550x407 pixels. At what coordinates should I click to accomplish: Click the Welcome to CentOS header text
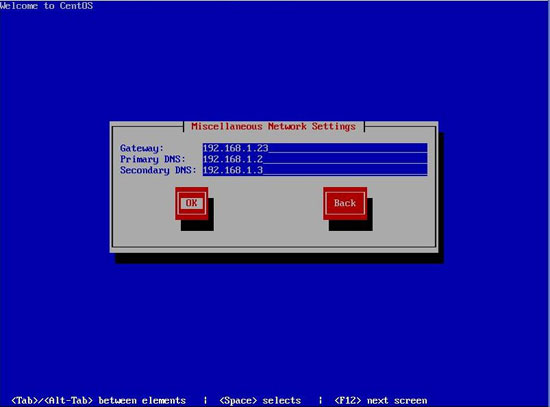tap(46, 6)
